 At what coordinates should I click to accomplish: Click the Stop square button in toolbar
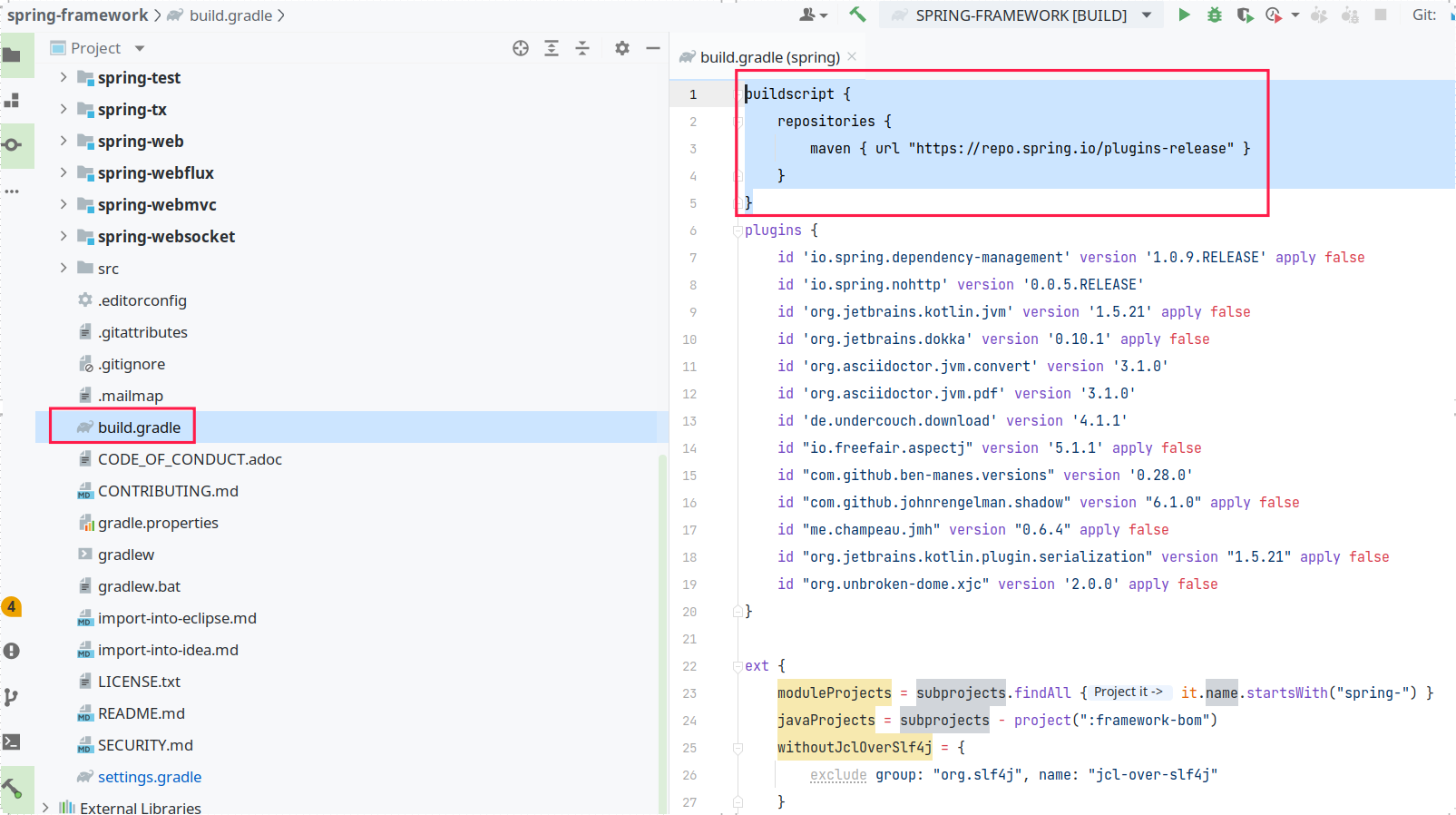click(x=1381, y=15)
